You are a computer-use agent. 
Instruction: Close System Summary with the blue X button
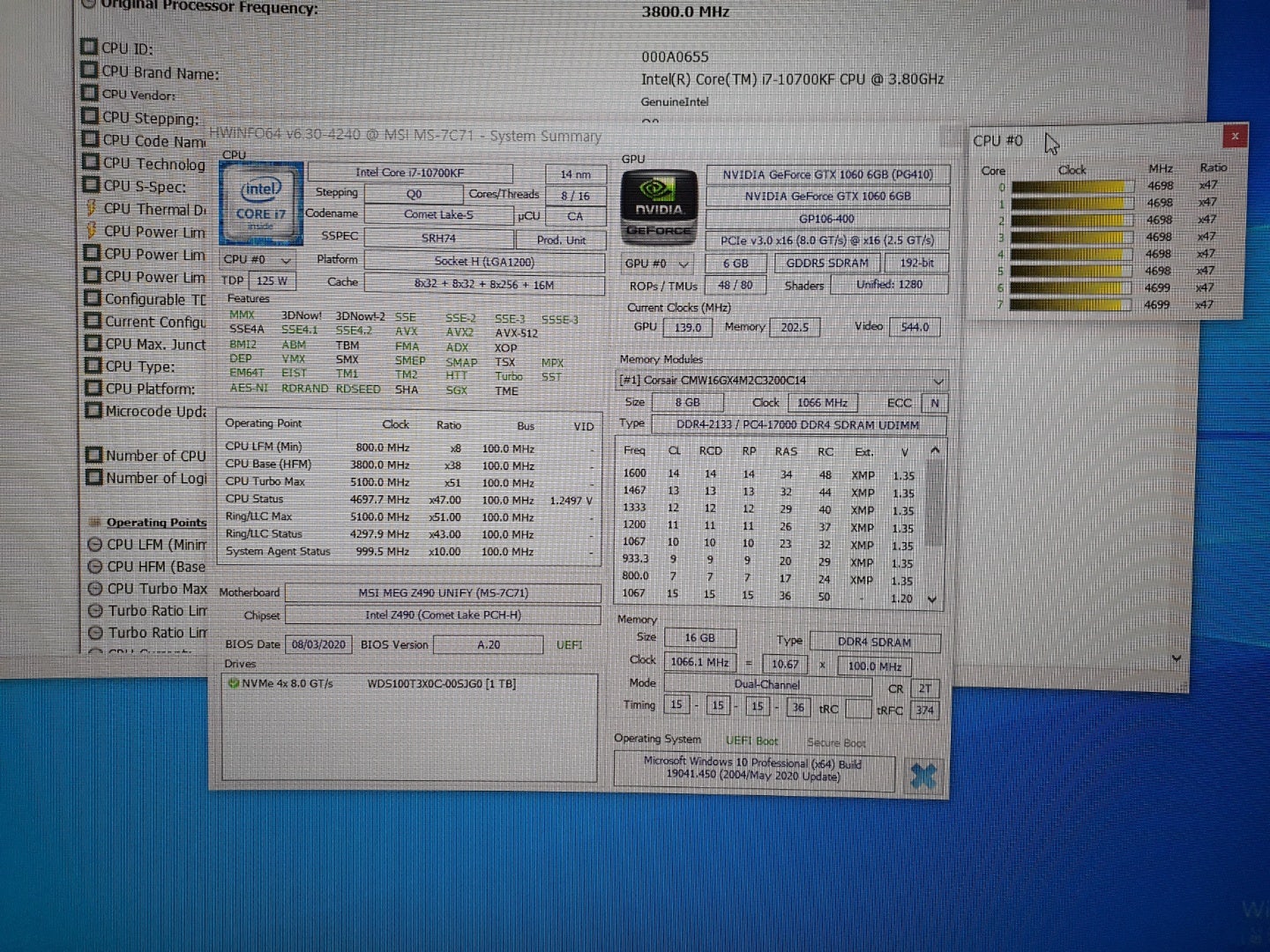pos(923,776)
